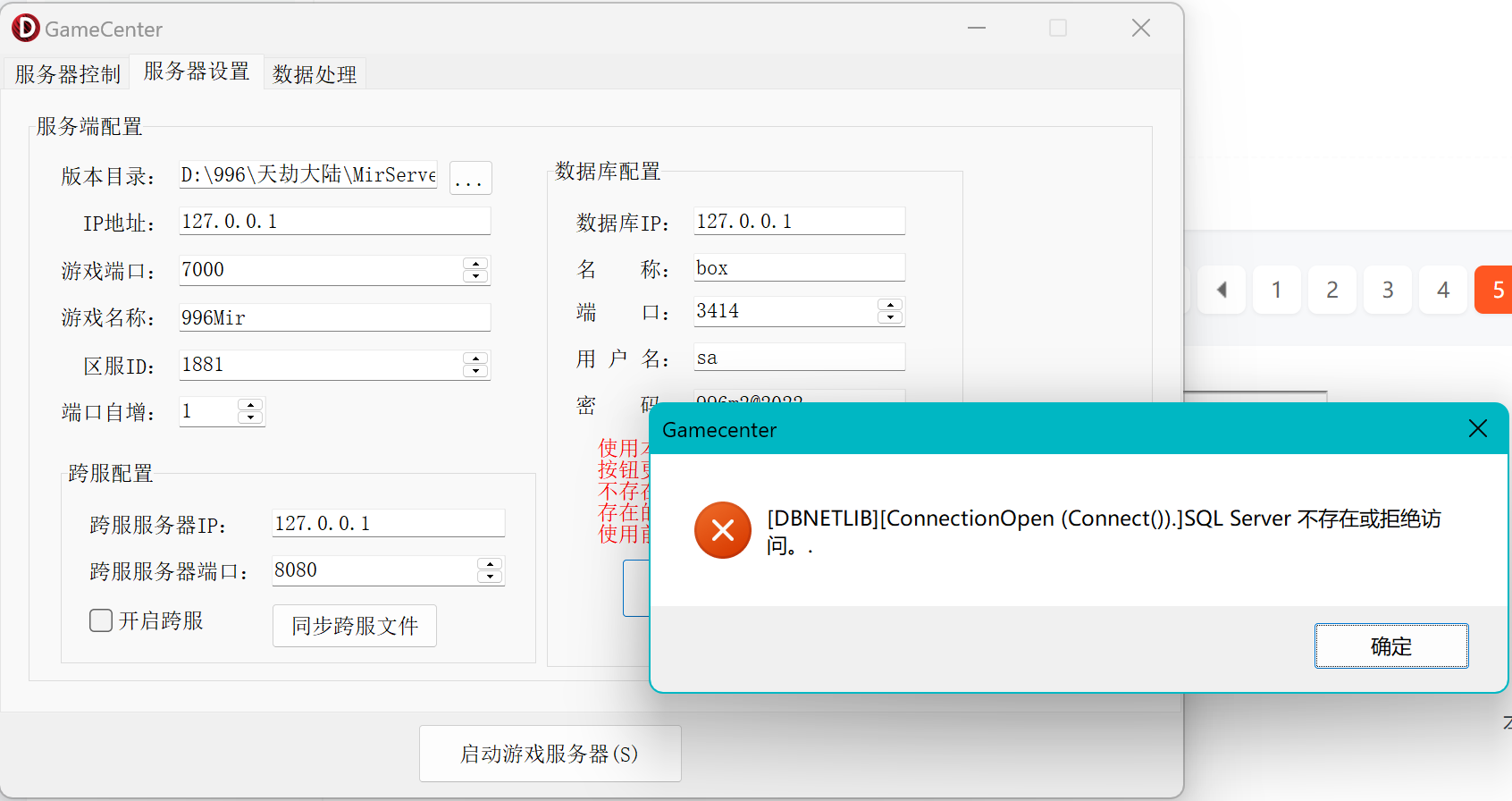Edit the IP地址 field
This screenshot has width=1512, height=801.
[335, 221]
